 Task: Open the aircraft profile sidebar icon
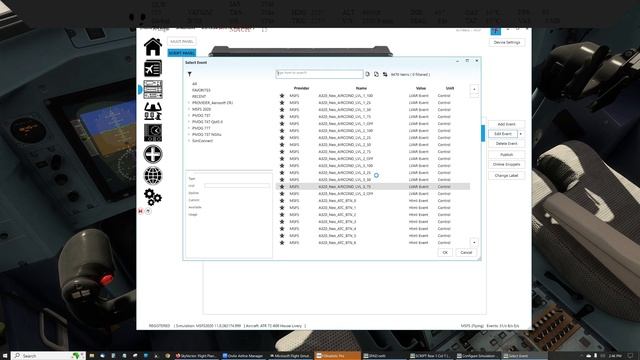(x=153, y=68)
